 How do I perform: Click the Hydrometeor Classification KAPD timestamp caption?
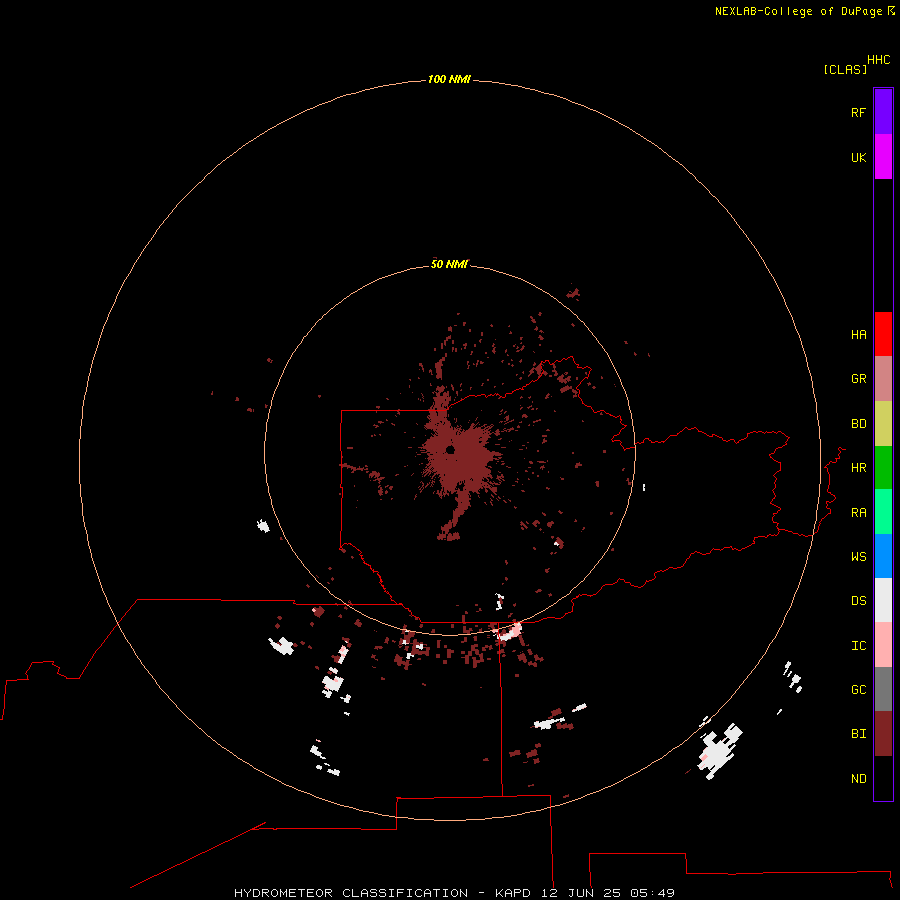[454, 893]
